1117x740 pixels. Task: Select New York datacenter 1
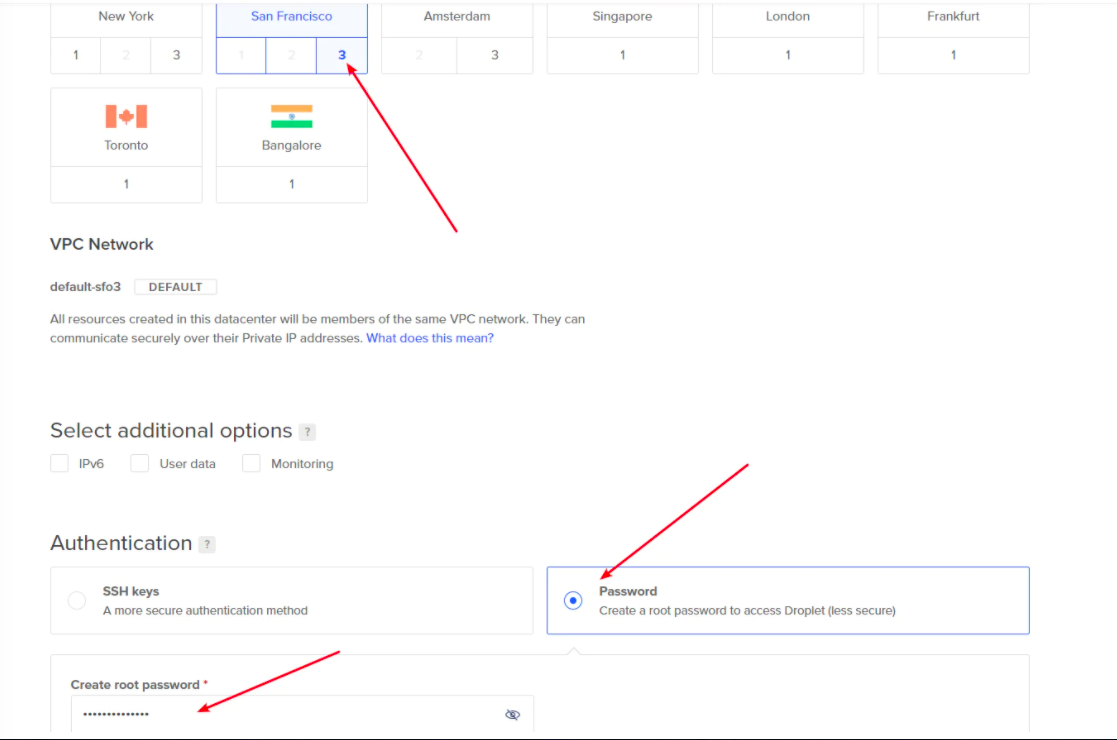pos(76,55)
